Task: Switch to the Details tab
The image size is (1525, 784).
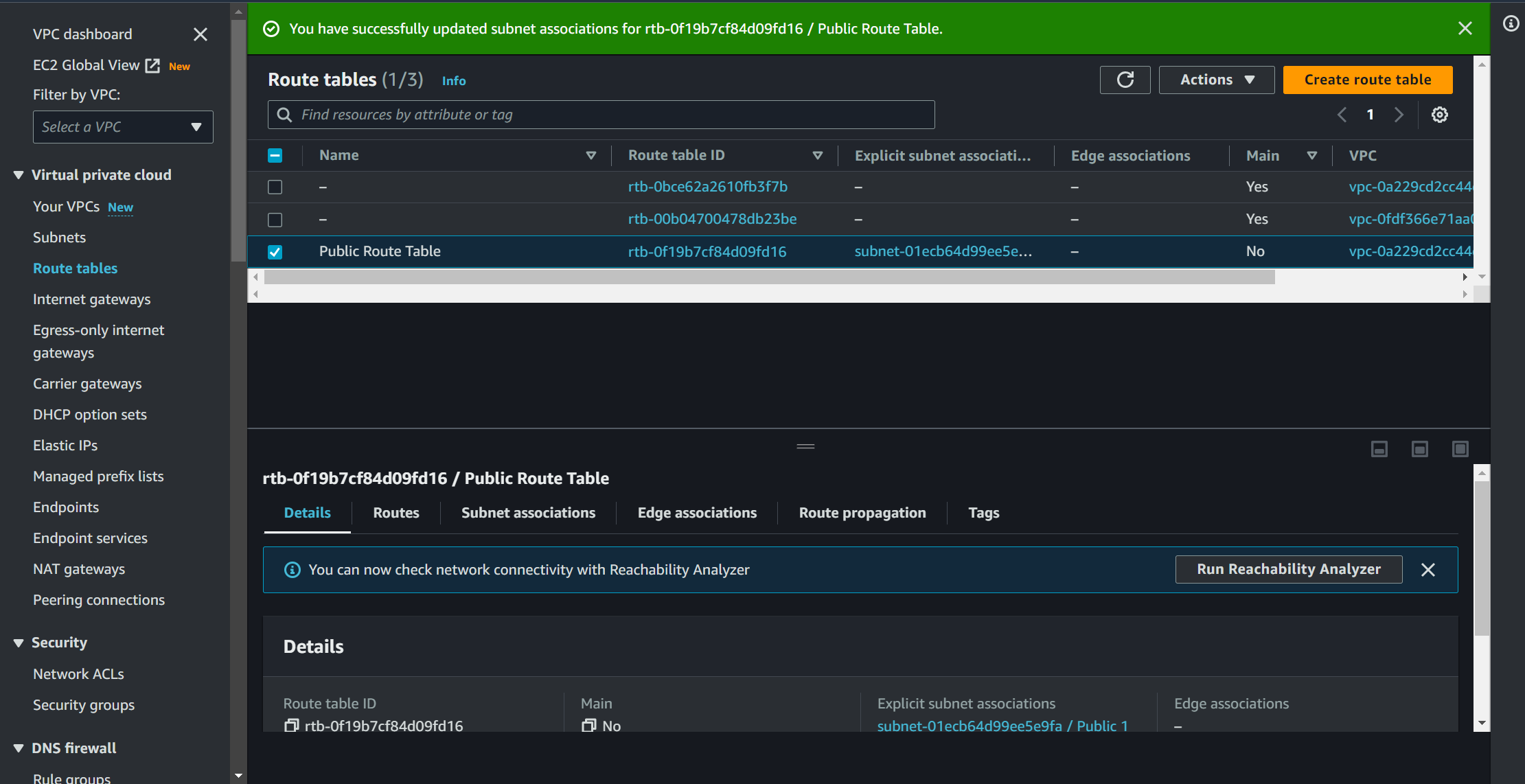Action: tap(307, 513)
